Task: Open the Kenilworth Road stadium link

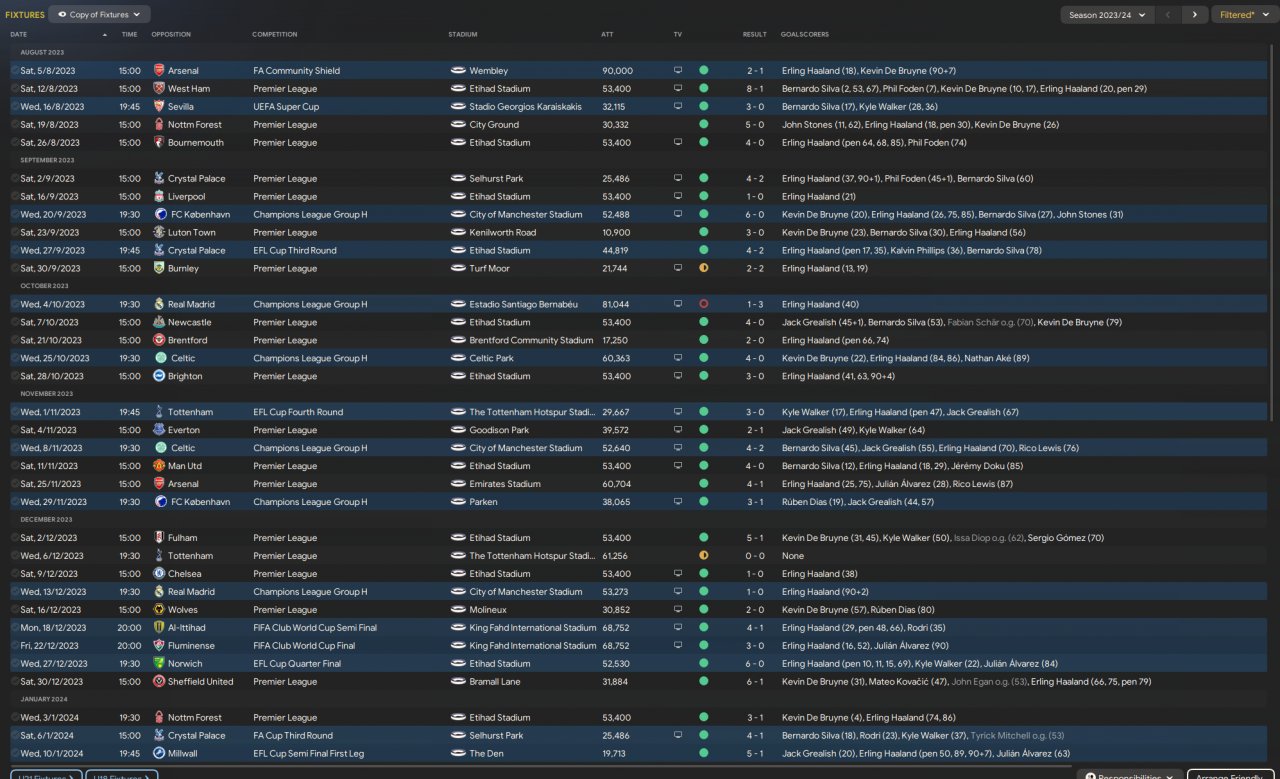Action: pos(503,233)
